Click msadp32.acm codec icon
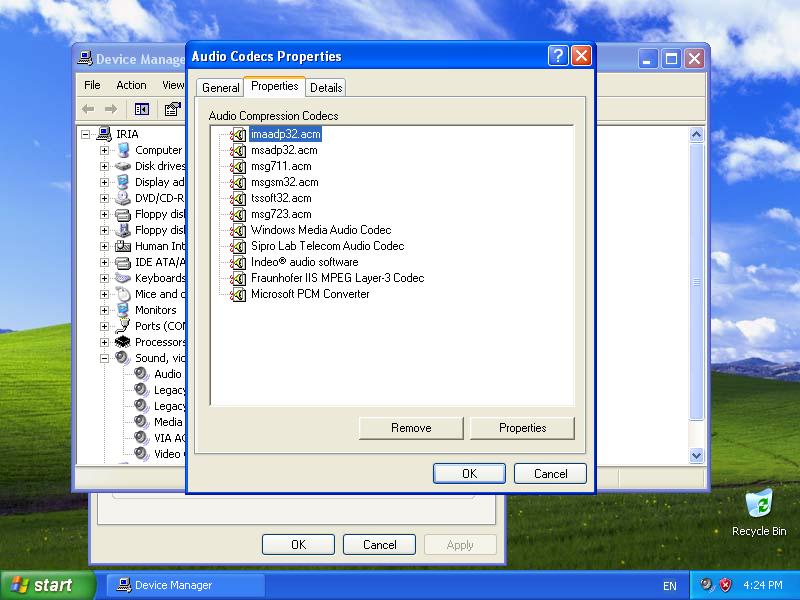 point(238,150)
